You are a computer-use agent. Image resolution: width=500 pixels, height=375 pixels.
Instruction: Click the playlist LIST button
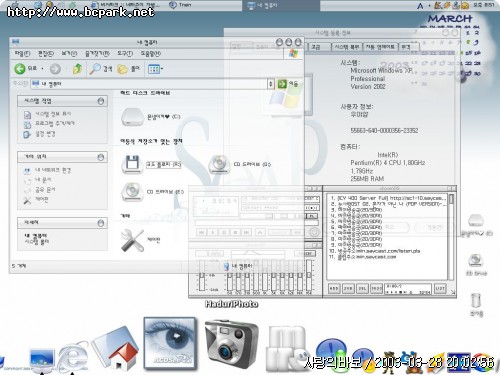(440, 289)
